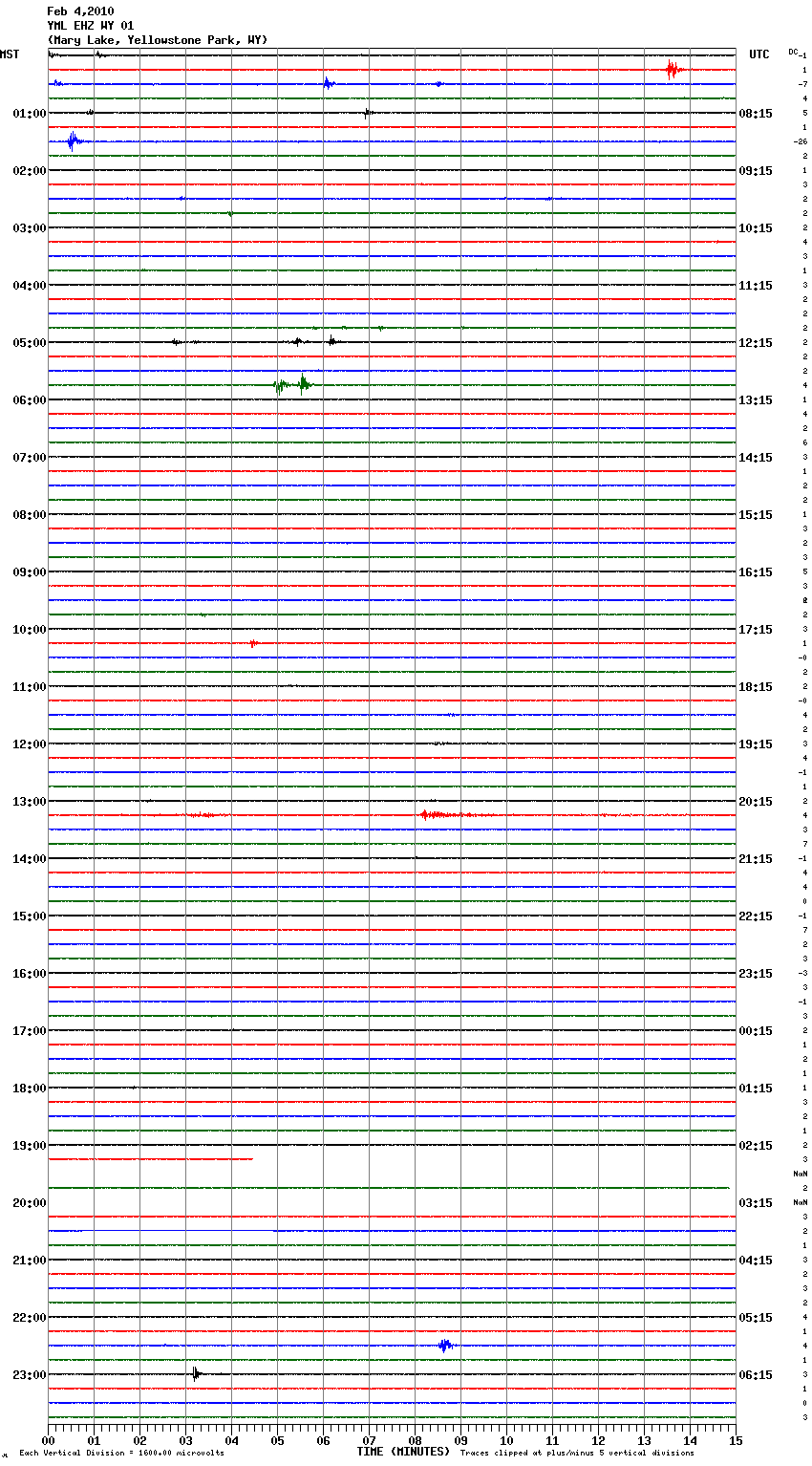Image resolution: width=812 pixels, height=1466 pixels.
Task: Click the 05:15 UTC time label
Action: click(x=756, y=1318)
